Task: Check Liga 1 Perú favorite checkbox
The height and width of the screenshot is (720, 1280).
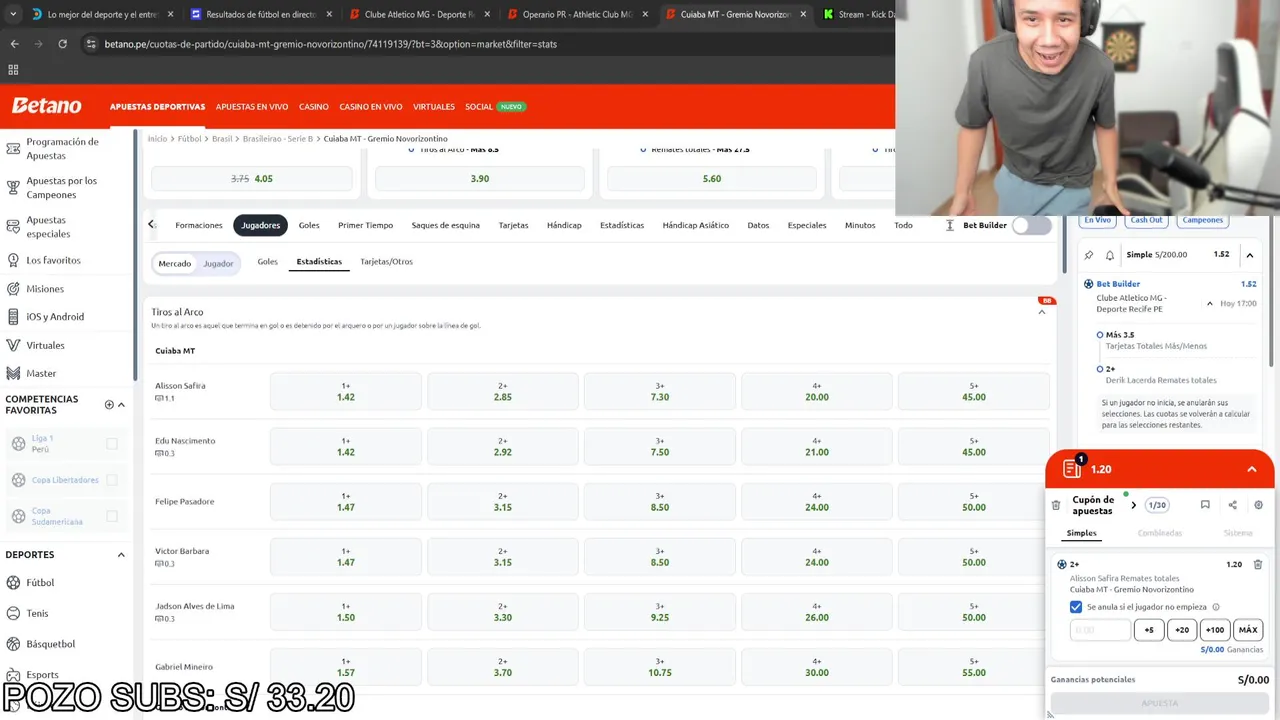Action: [x=112, y=444]
